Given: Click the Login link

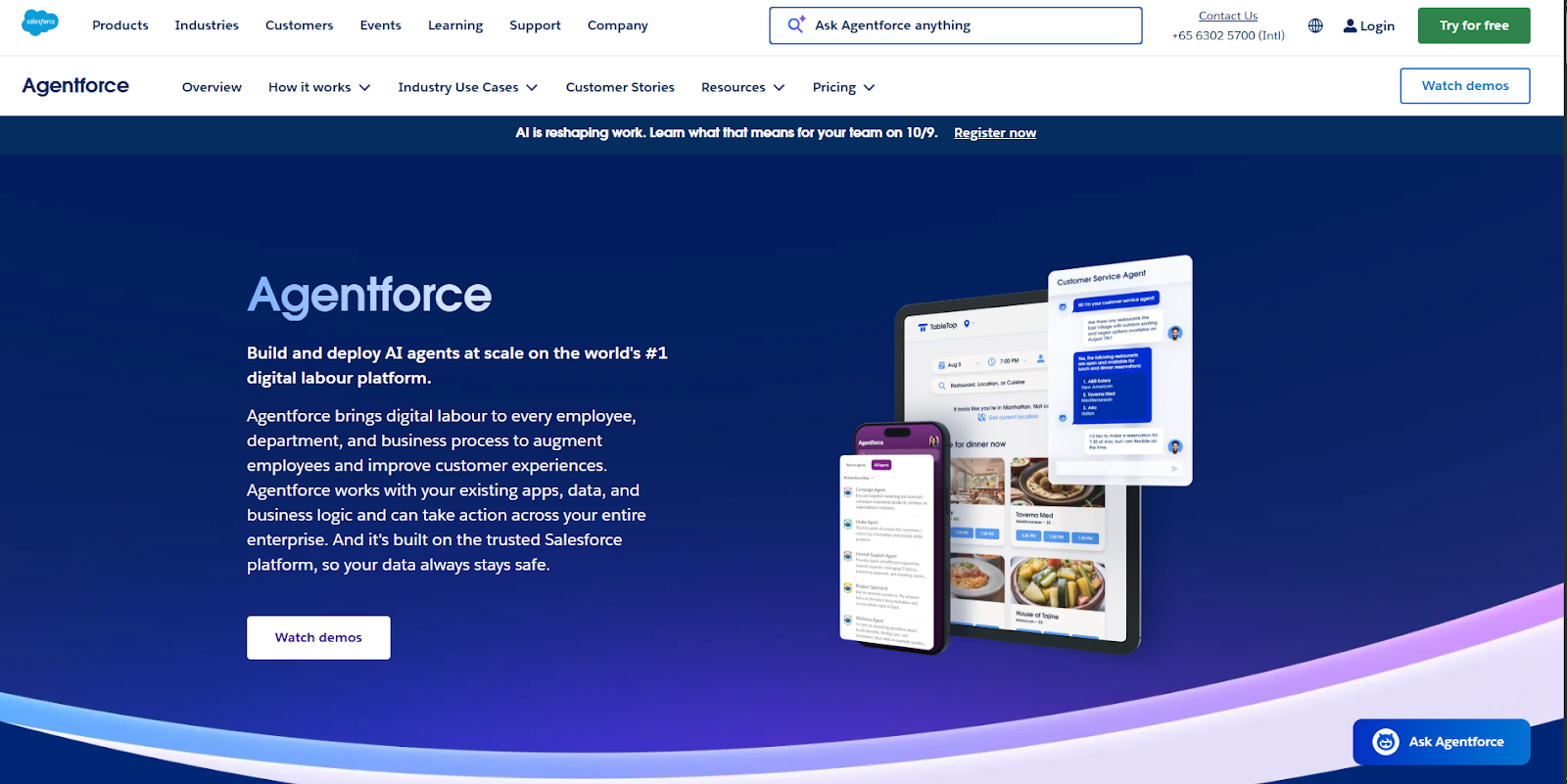Looking at the screenshot, I should (1369, 25).
